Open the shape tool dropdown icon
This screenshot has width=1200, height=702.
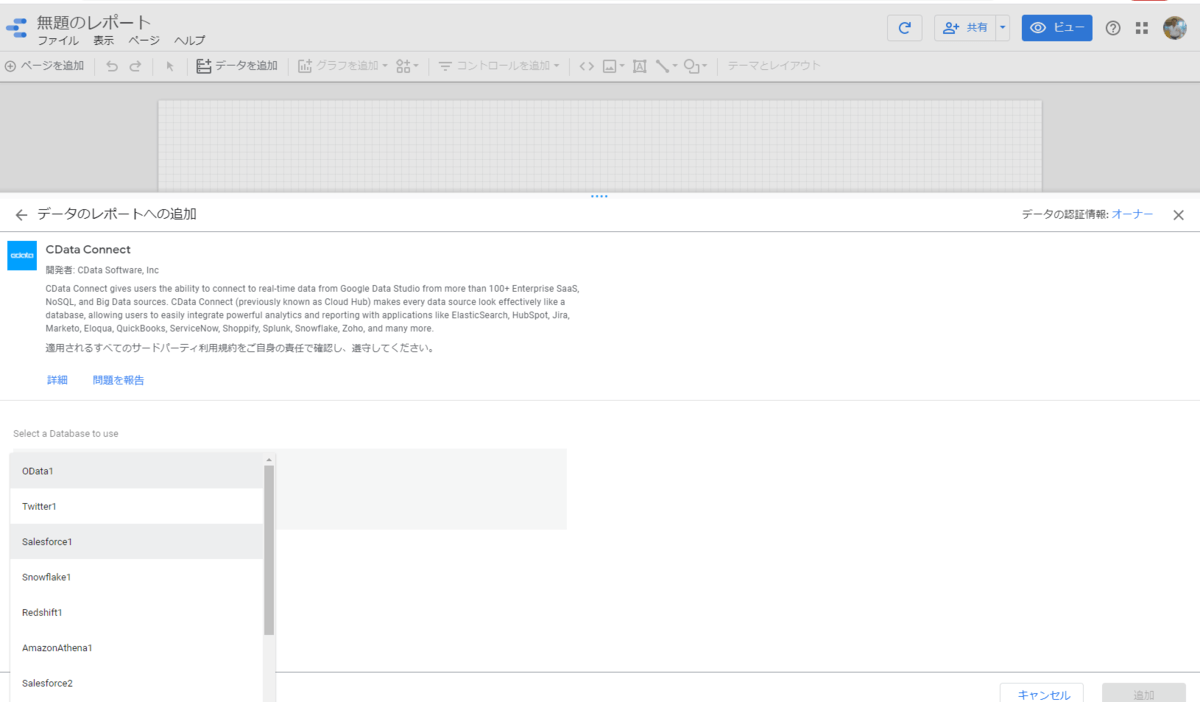(x=695, y=66)
